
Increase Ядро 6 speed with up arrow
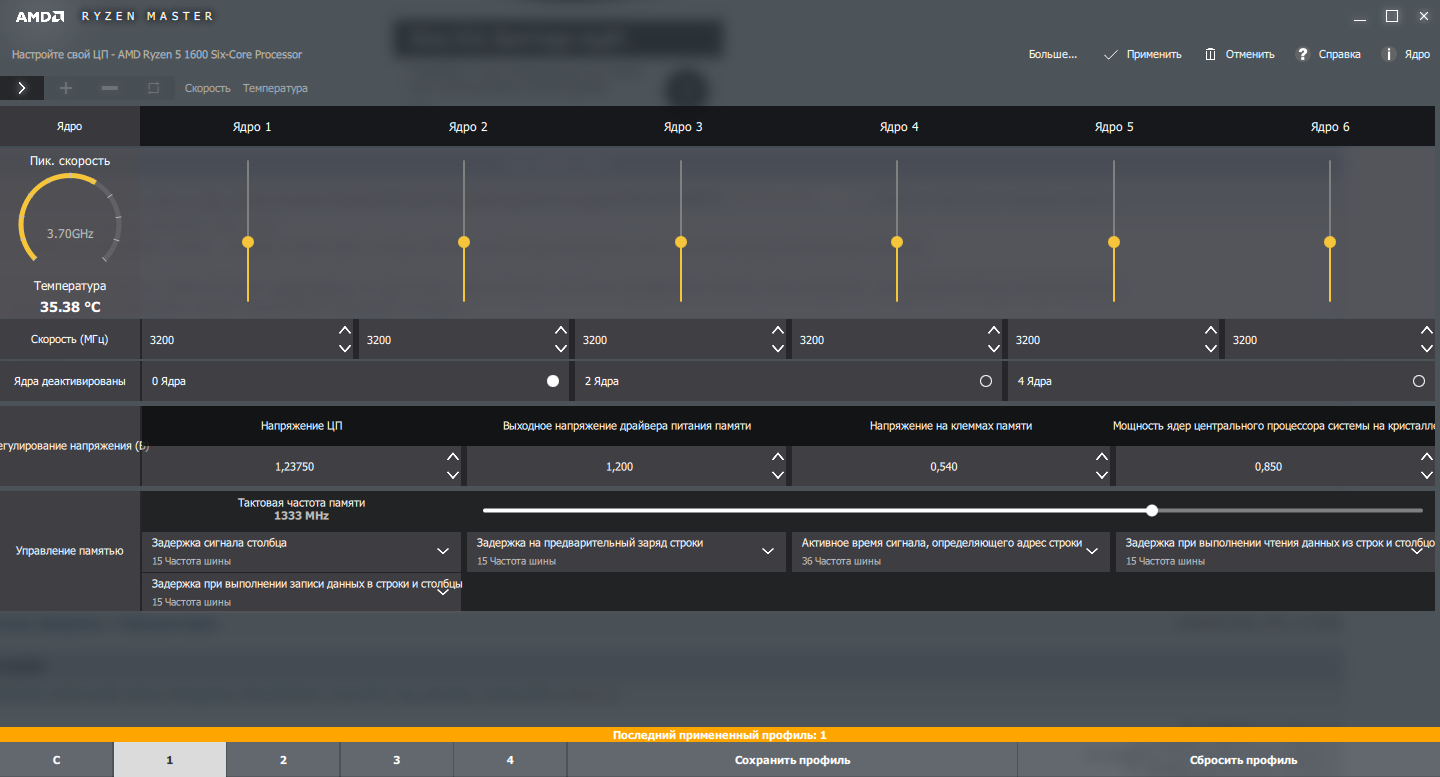pyautogui.click(x=1427, y=331)
